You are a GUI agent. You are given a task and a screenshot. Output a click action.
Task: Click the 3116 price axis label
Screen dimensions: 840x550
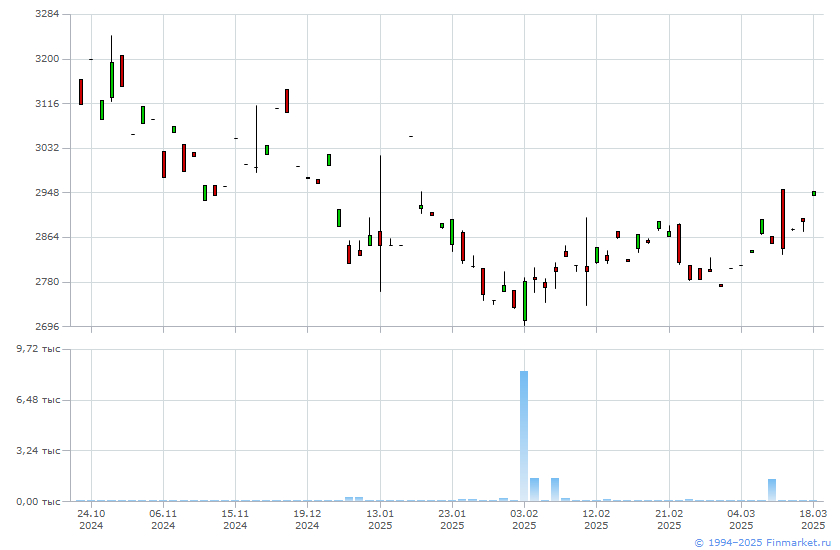click(47, 103)
